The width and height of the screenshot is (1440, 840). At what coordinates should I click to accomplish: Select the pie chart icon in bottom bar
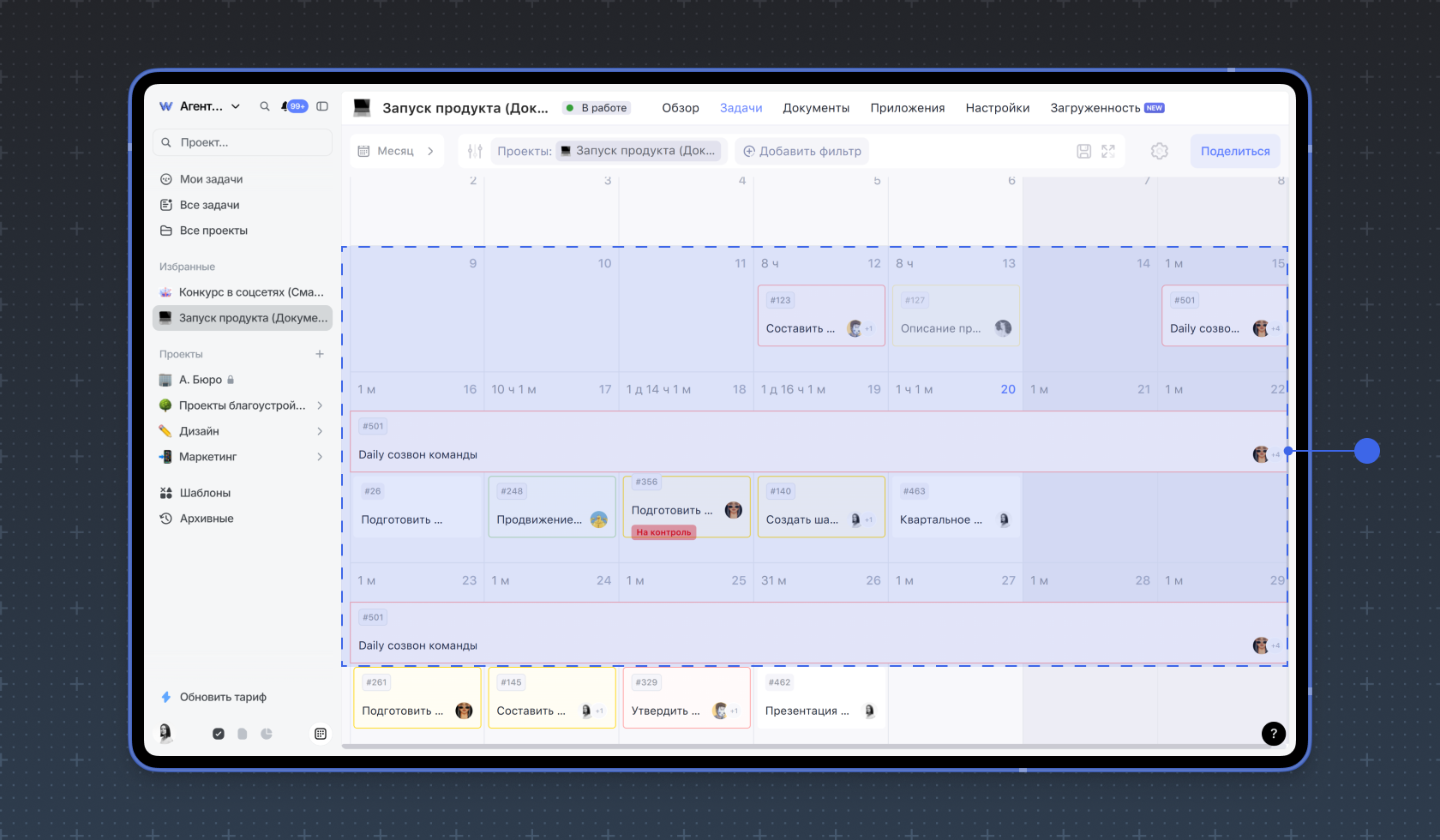pos(267,734)
